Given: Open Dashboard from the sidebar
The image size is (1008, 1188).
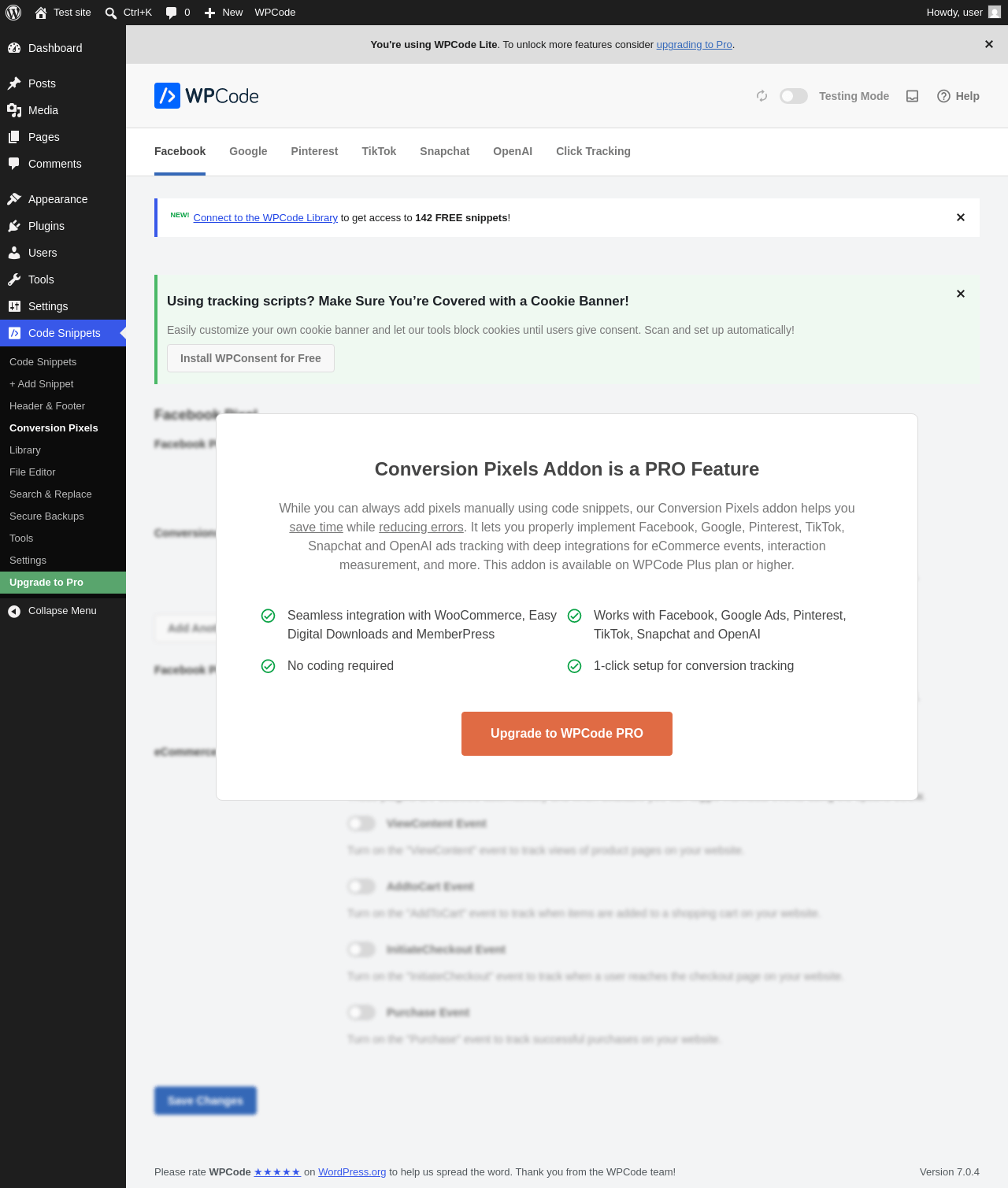Looking at the screenshot, I should coord(63,48).
